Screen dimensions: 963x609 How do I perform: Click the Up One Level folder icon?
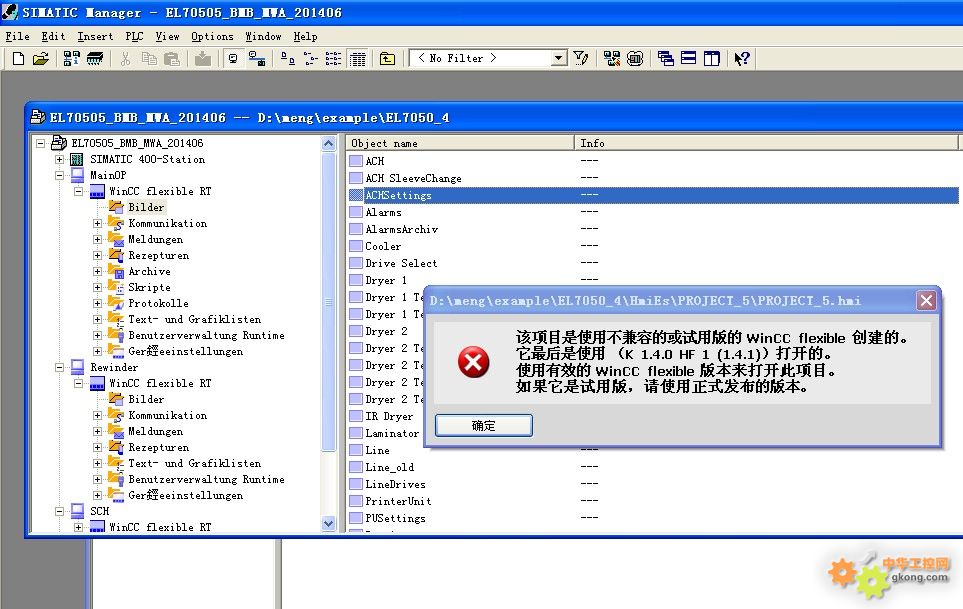click(387, 58)
